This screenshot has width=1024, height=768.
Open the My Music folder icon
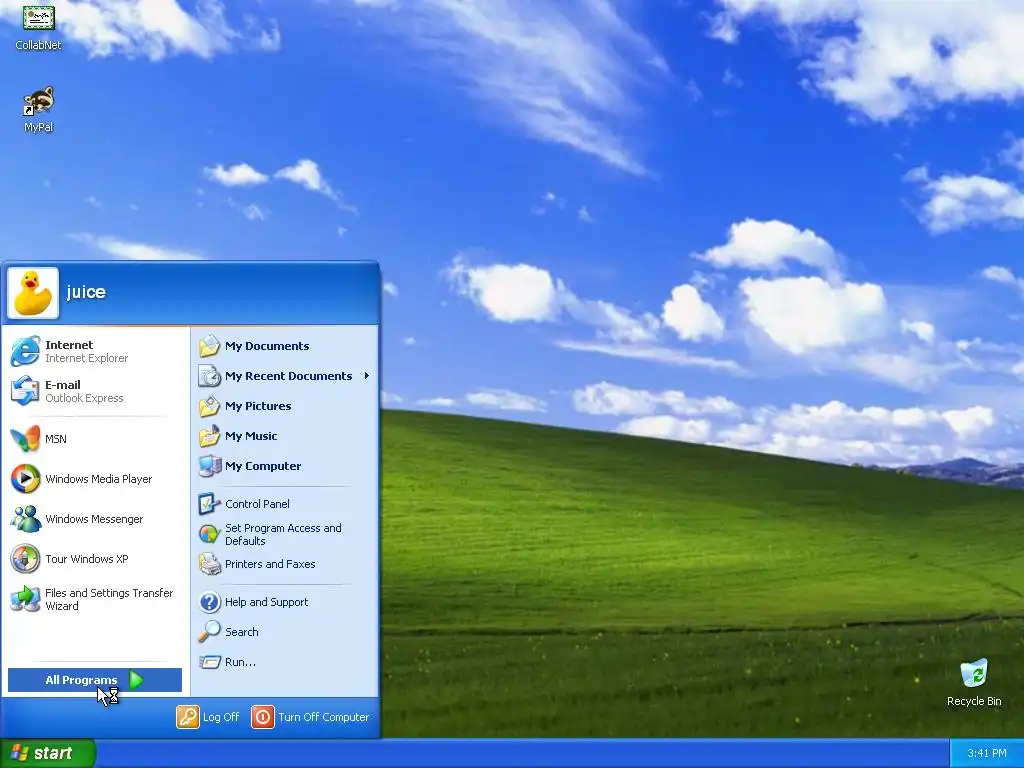(x=210, y=436)
